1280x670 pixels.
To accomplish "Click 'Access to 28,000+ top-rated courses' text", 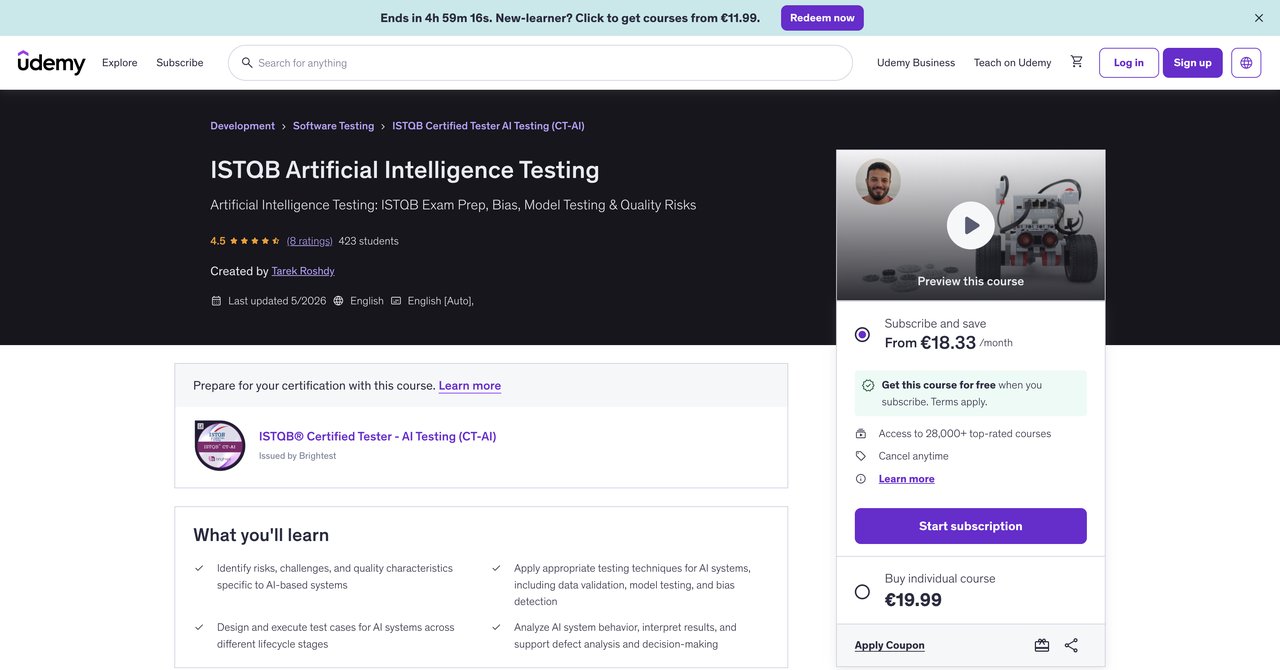I will click(965, 434).
